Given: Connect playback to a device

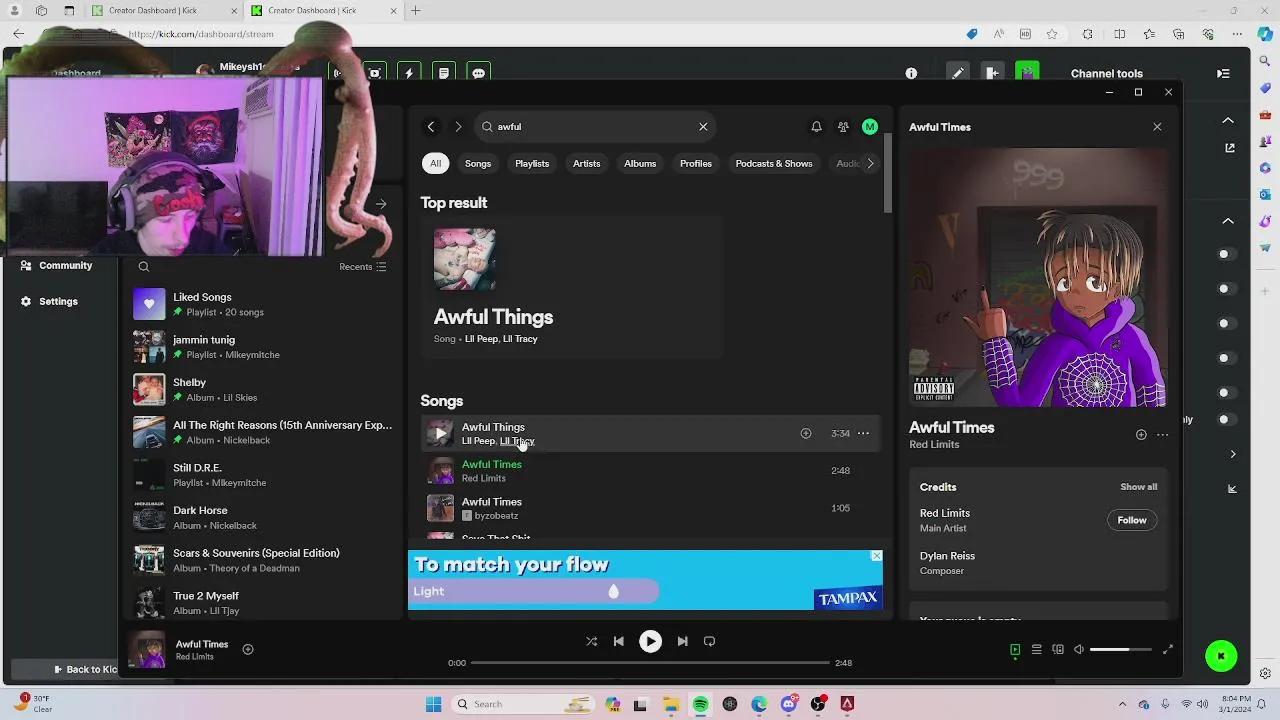Looking at the screenshot, I should [1058, 649].
